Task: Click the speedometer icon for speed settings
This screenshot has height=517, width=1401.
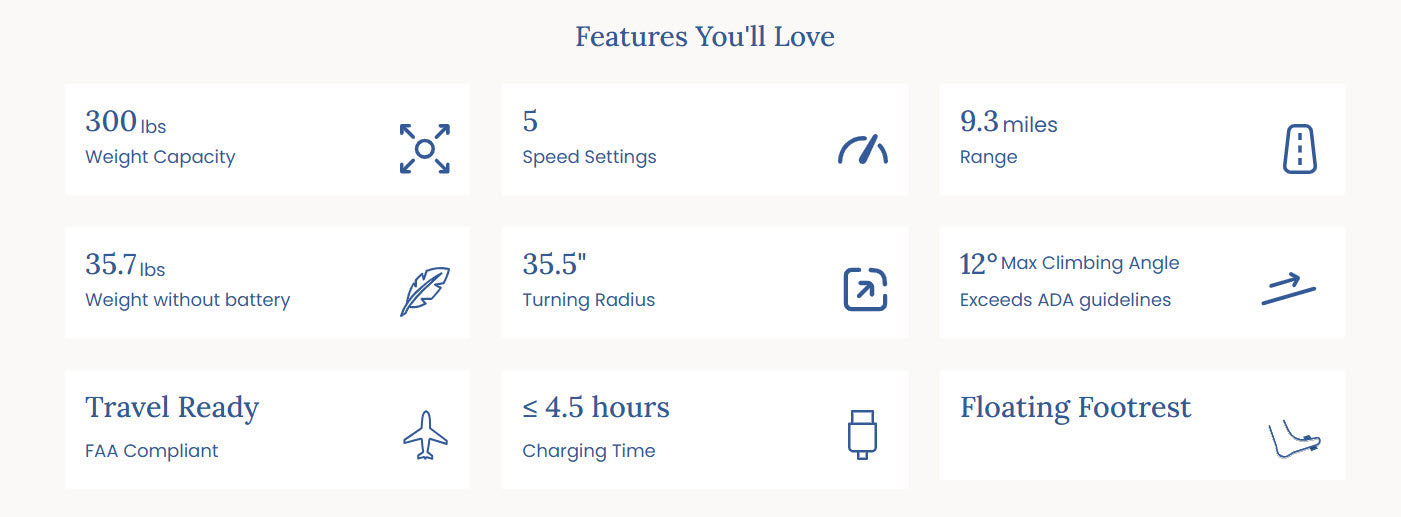Action: [x=862, y=150]
